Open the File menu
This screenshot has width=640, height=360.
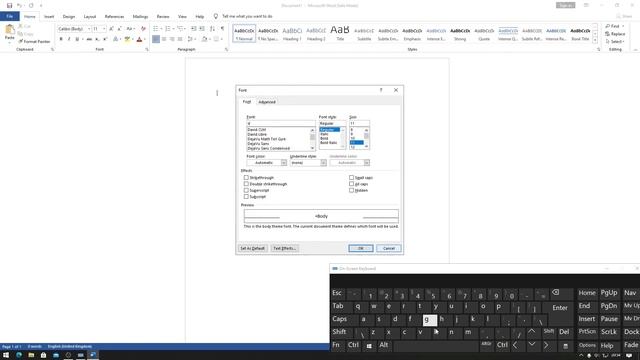click(10, 16)
